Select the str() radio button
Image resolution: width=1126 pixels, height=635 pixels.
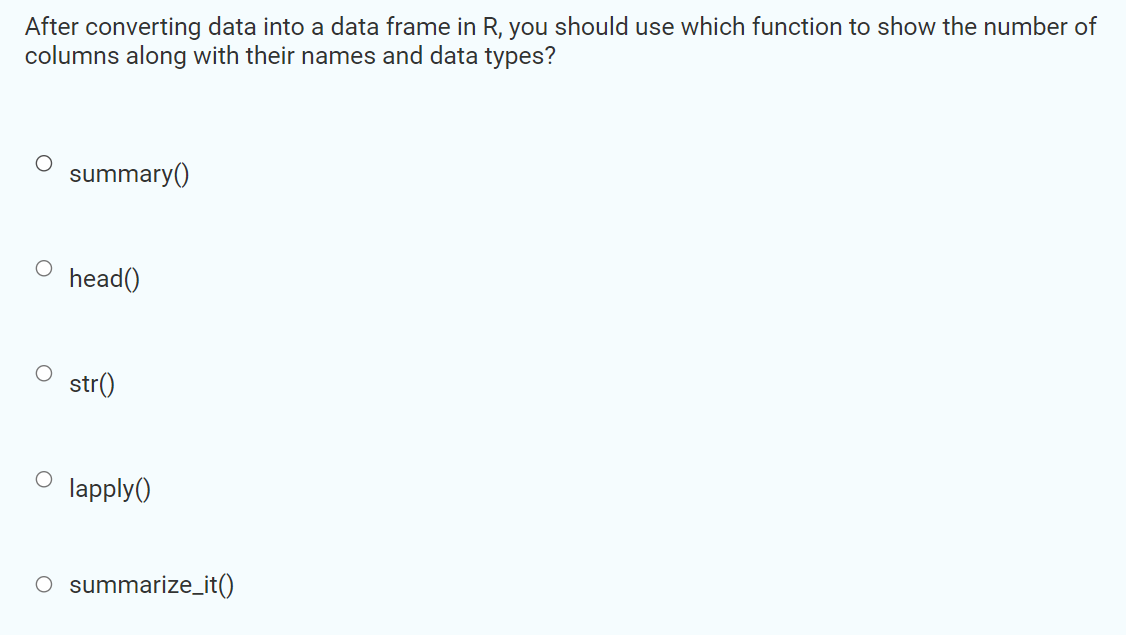tap(44, 373)
